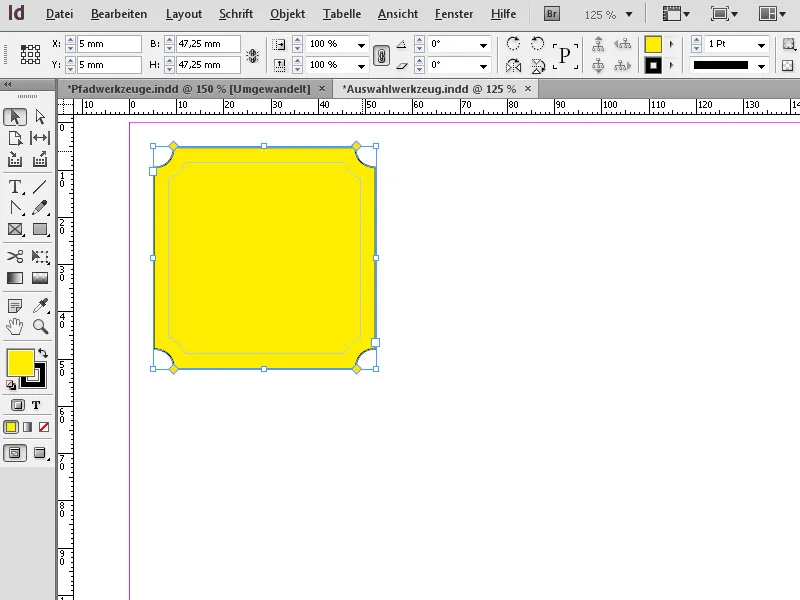Click yellow fill swatch in toolbox

click(x=20, y=362)
